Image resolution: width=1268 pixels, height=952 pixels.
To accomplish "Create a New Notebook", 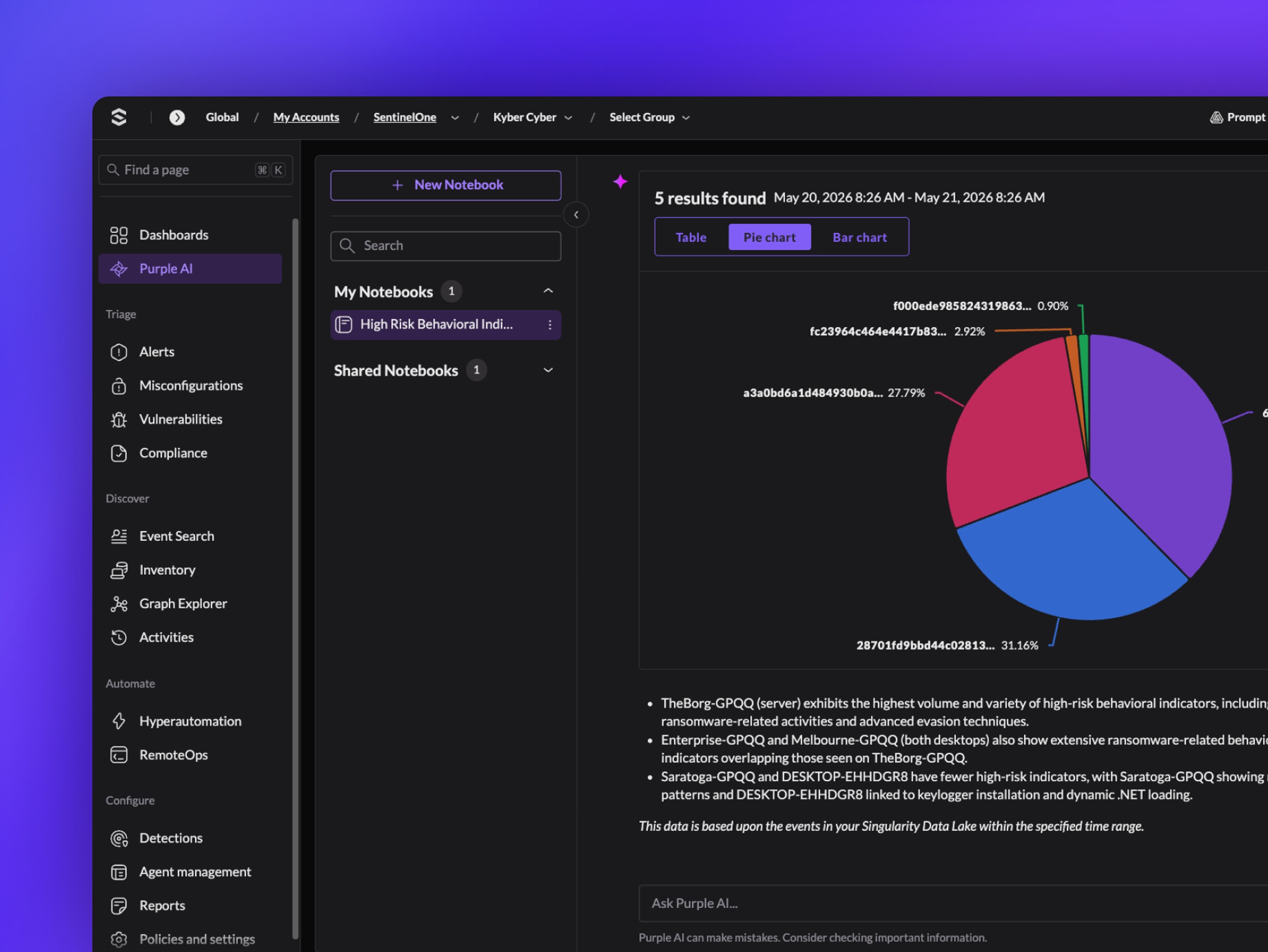I will (445, 185).
